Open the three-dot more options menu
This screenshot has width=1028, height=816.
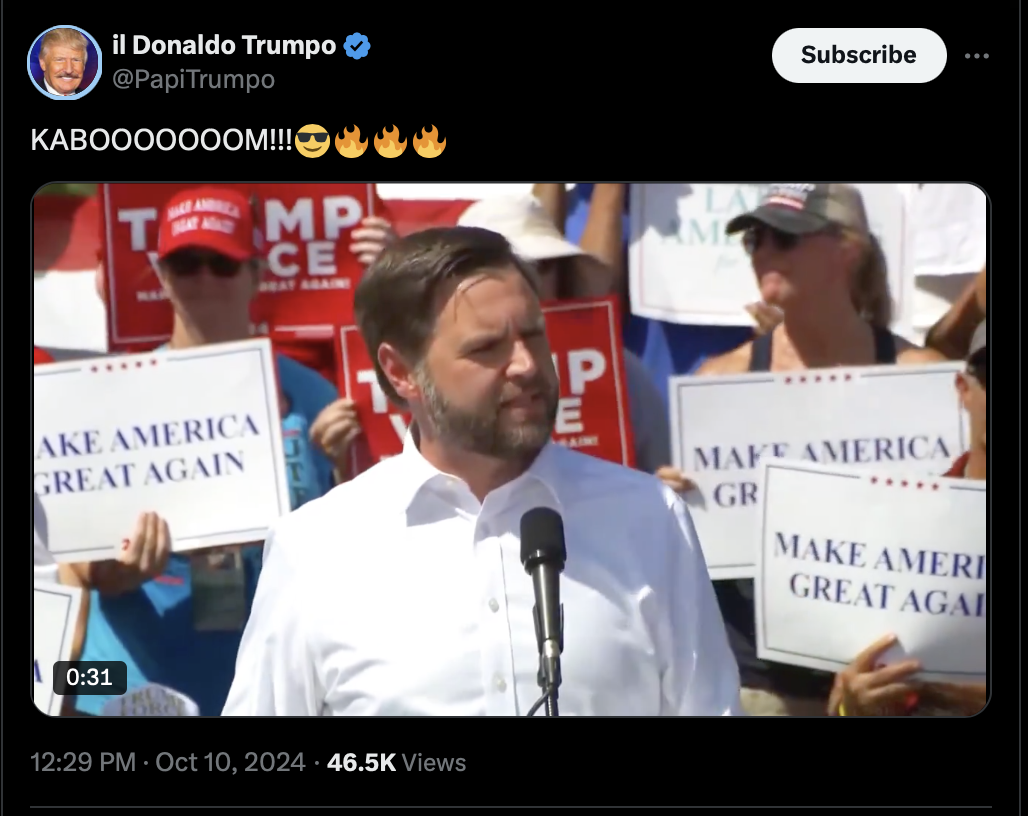click(x=976, y=56)
